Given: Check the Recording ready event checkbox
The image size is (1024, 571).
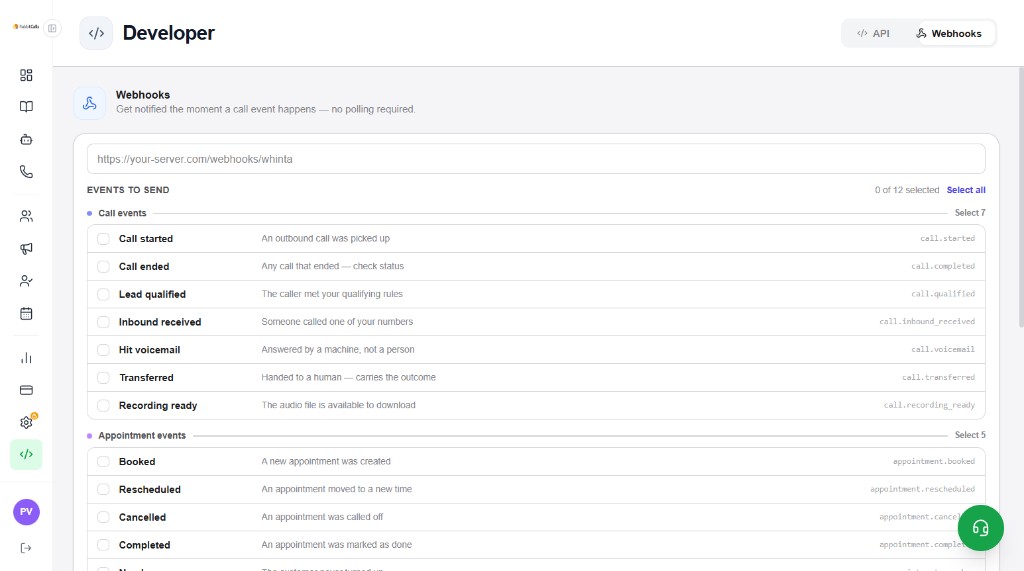Looking at the screenshot, I should pos(103,406).
